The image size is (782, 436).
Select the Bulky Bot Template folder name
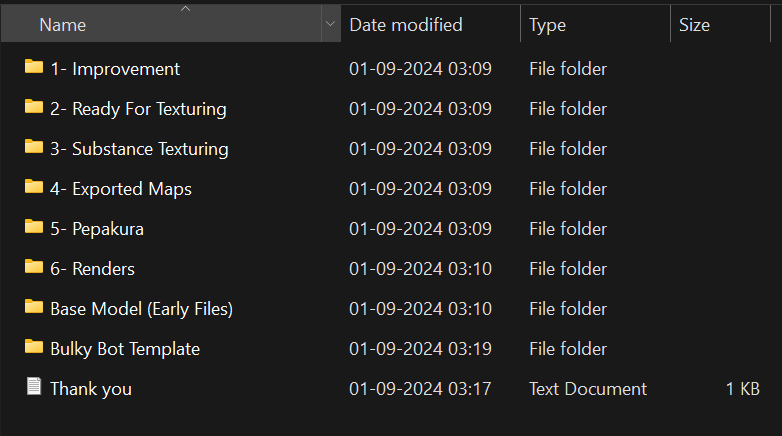coord(125,349)
